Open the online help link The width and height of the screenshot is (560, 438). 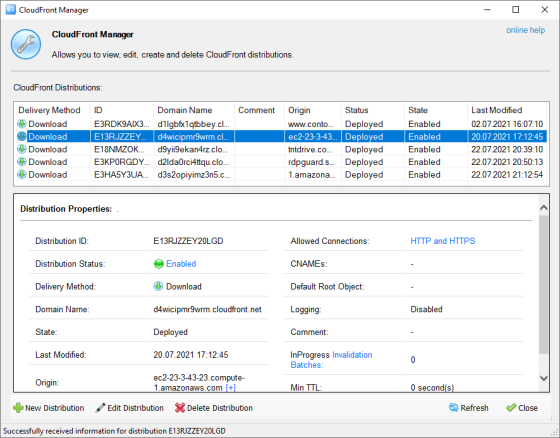pos(525,30)
